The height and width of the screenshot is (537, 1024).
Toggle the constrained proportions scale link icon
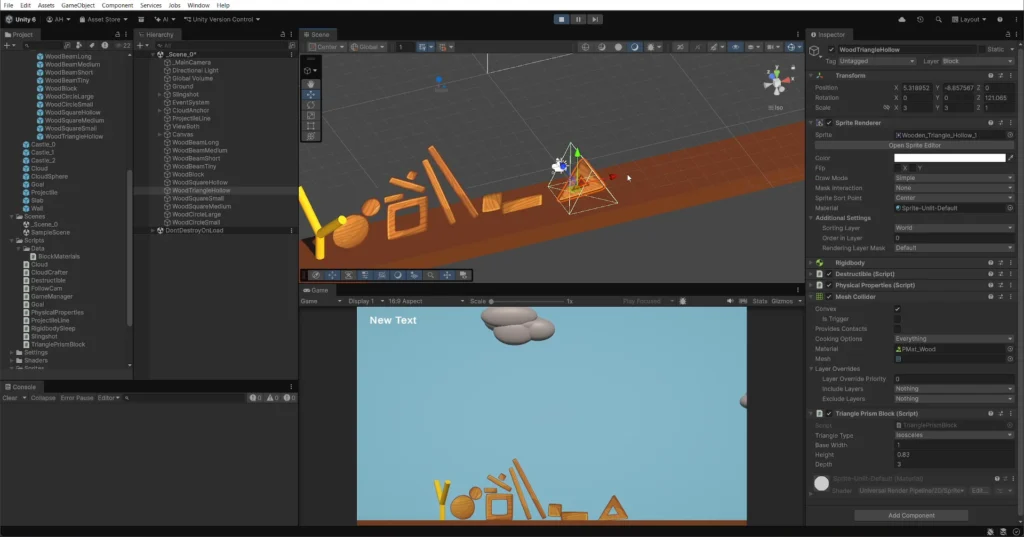(x=886, y=108)
